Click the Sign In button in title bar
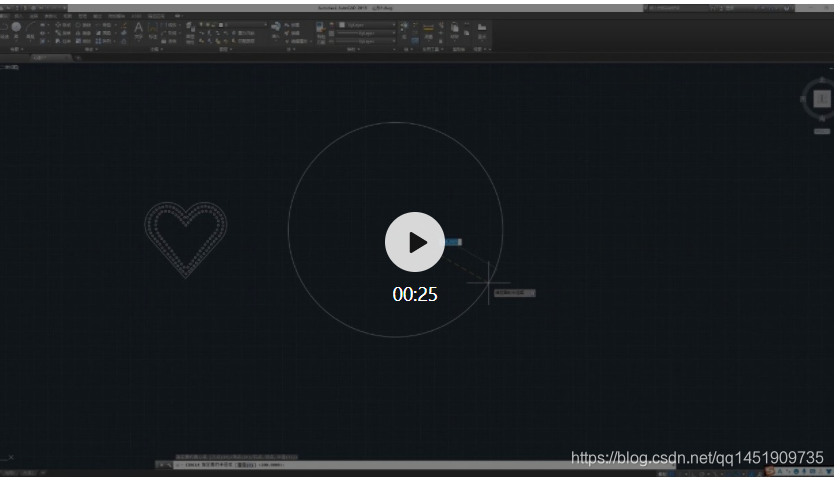The width and height of the screenshot is (834, 477). (x=727, y=8)
